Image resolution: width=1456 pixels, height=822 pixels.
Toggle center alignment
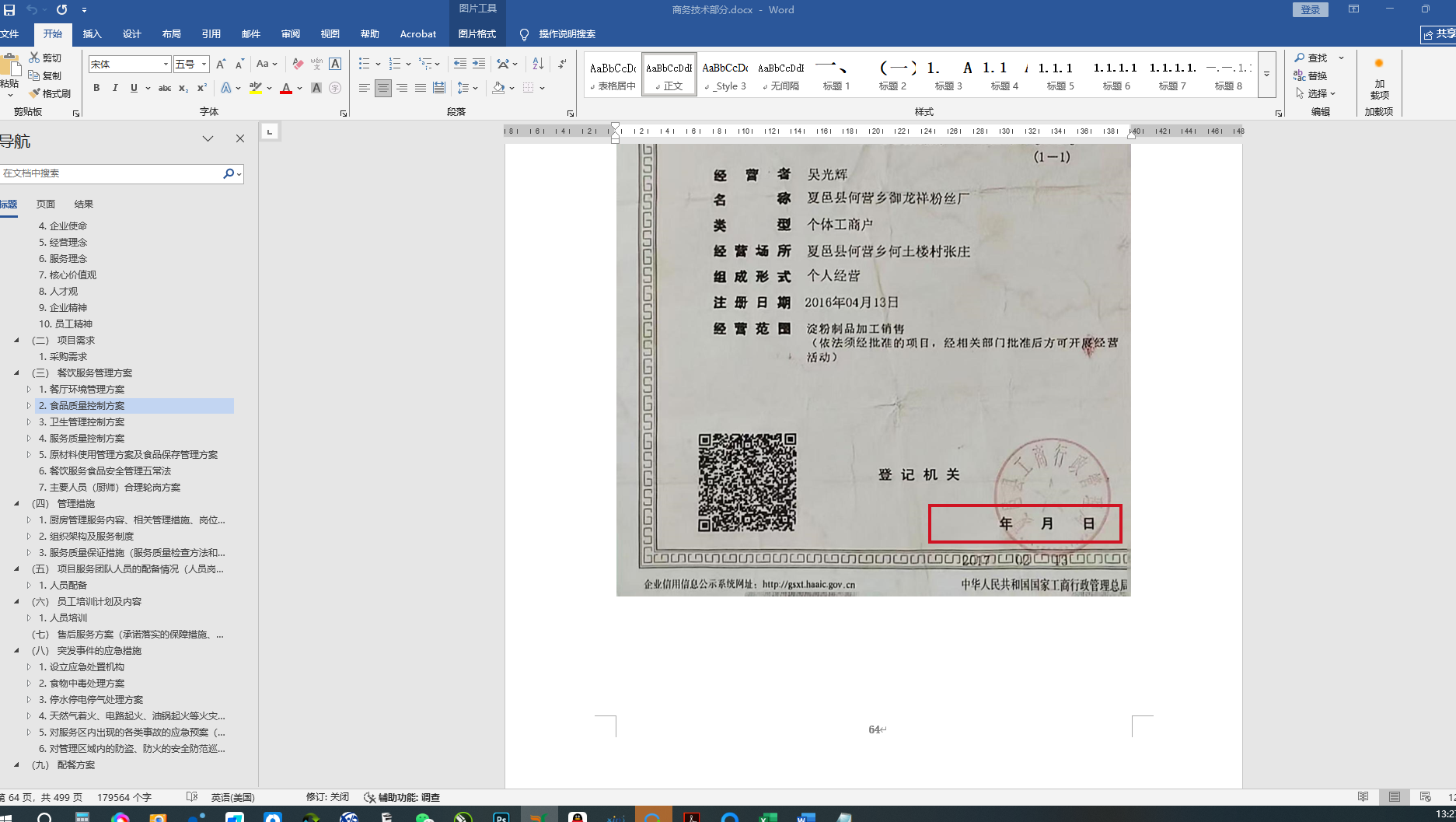[383, 88]
